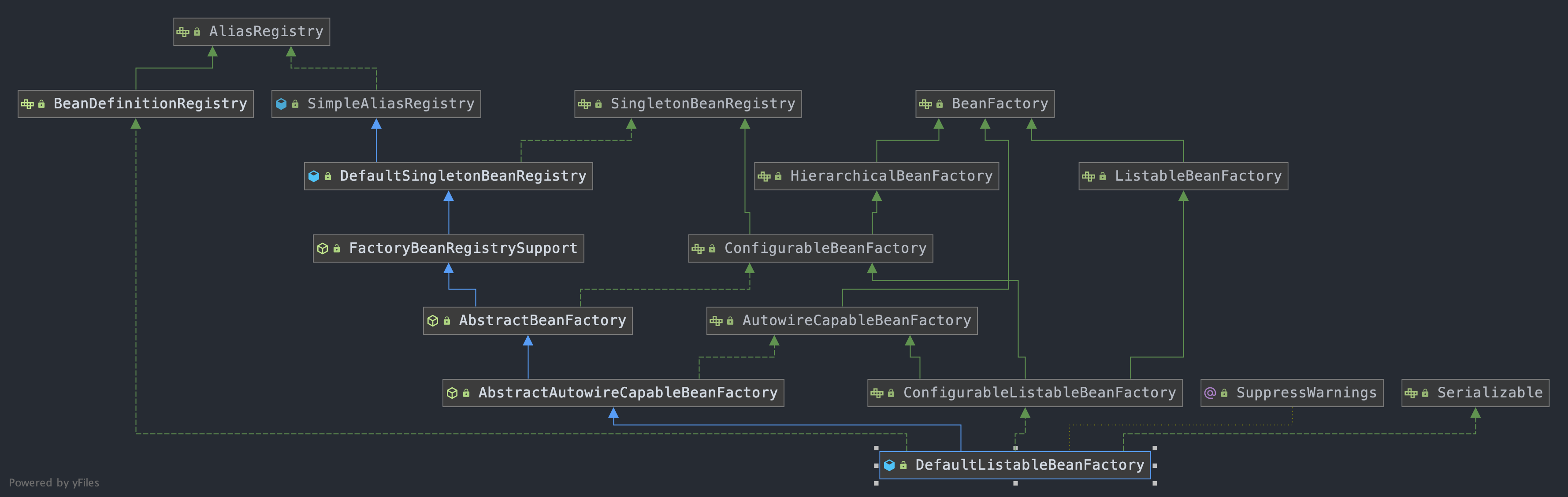Viewport: 1568px width, 497px height.
Task: Click the DefaultSingletonBeanRegistry class icon
Action: click(x=313, y=176)
